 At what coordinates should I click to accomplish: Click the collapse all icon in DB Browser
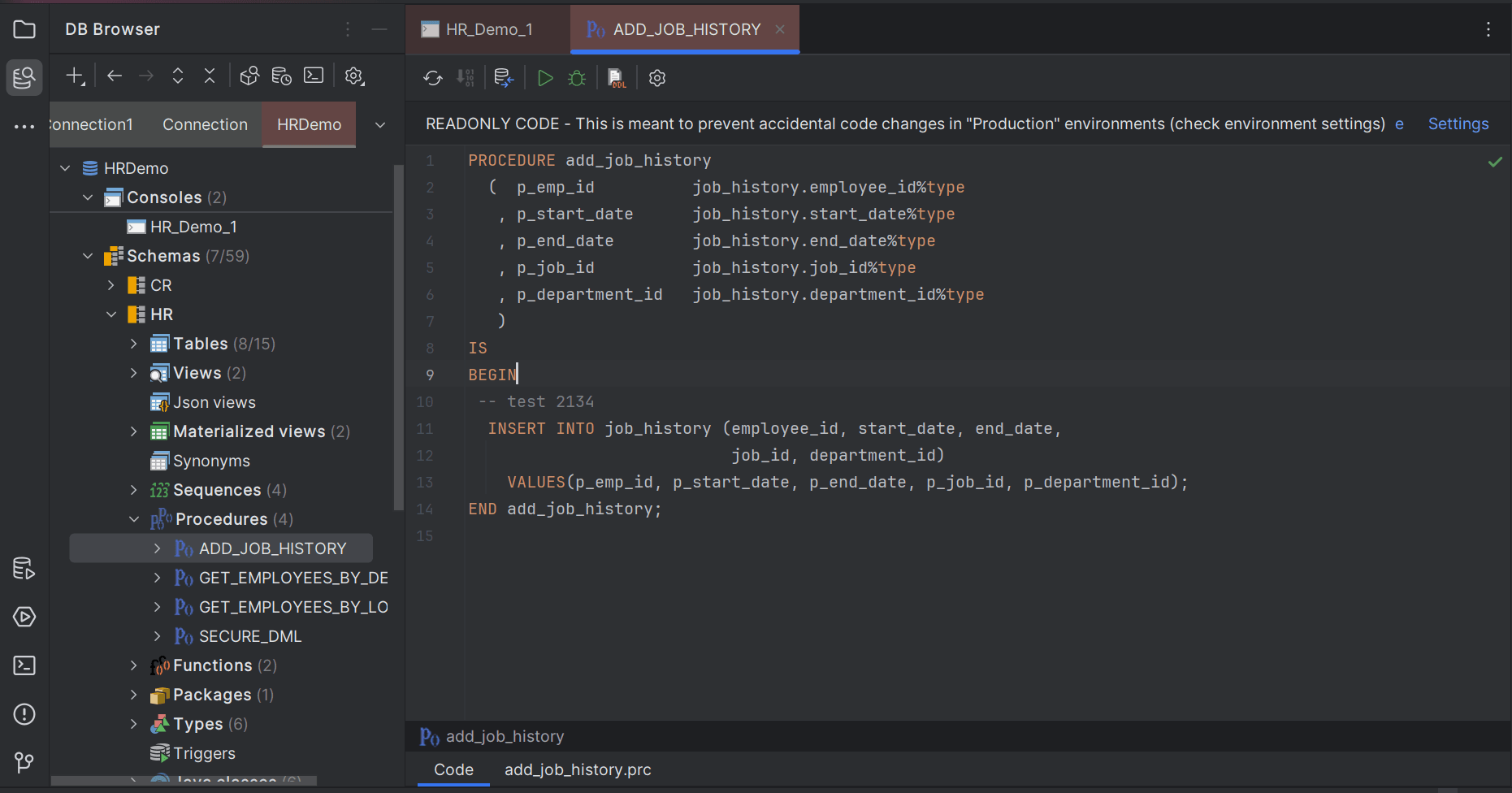[x=210, y=76]
